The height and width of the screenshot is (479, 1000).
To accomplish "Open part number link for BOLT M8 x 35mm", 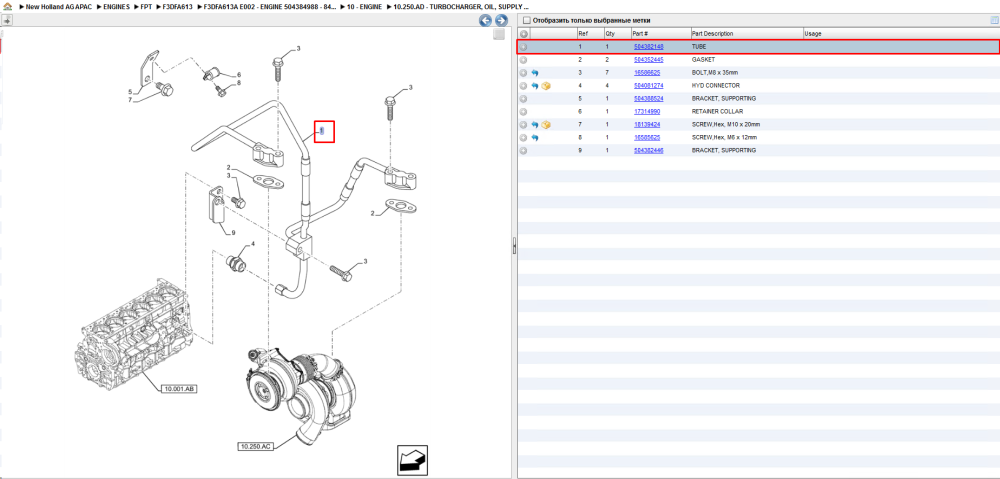I will [x=647, y=73].
